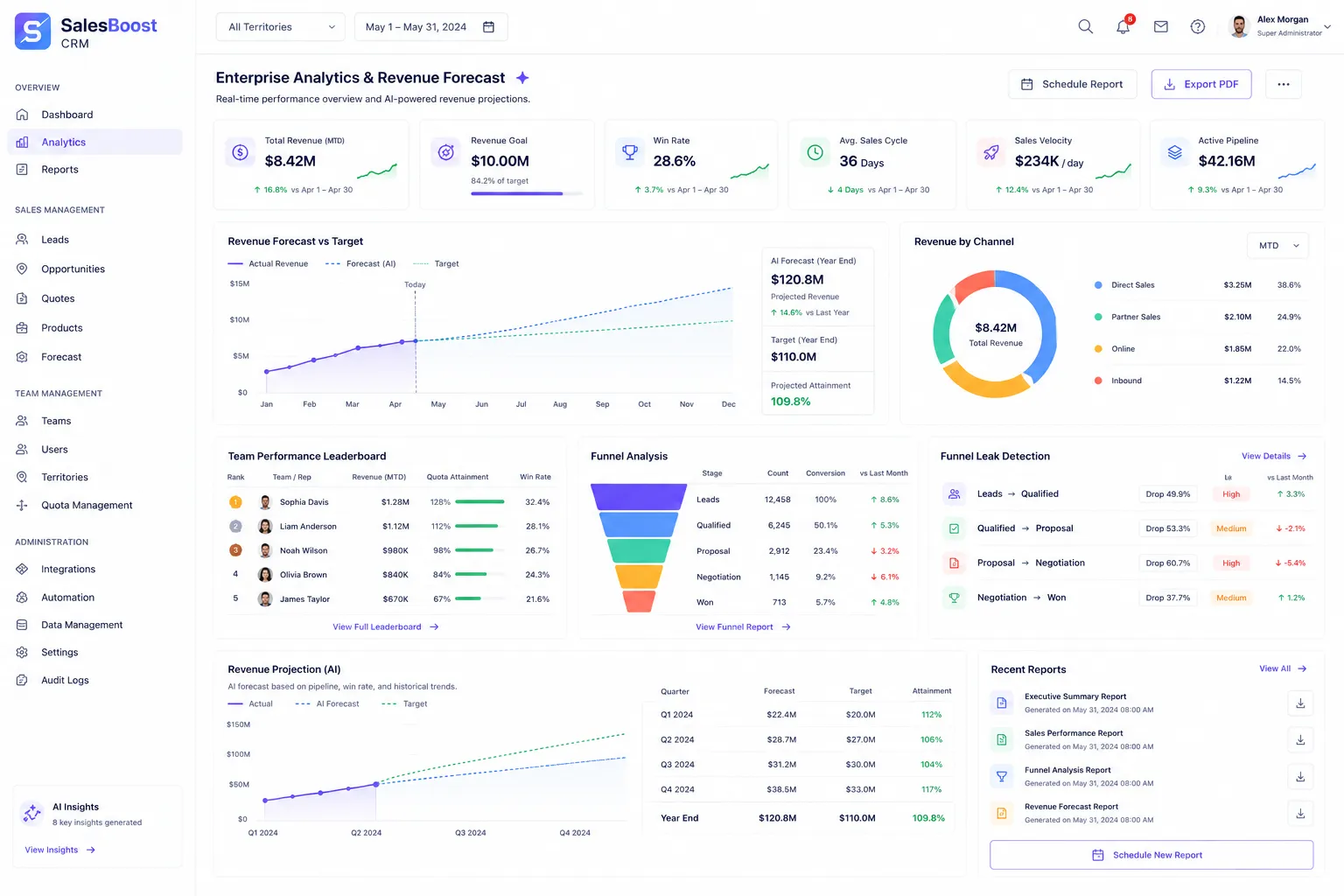Open the notifications bell icon
Screen dimensions: 1344x896
coord(1123,26)
